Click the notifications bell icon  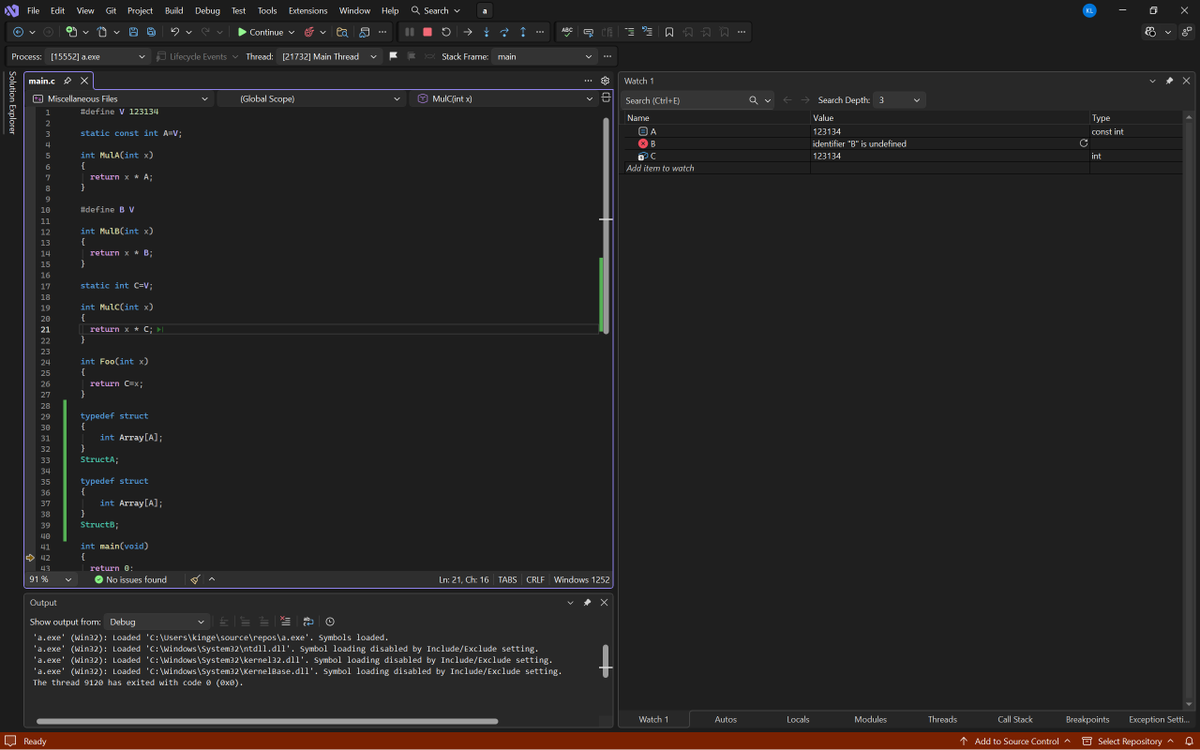tap(1189, 741)
